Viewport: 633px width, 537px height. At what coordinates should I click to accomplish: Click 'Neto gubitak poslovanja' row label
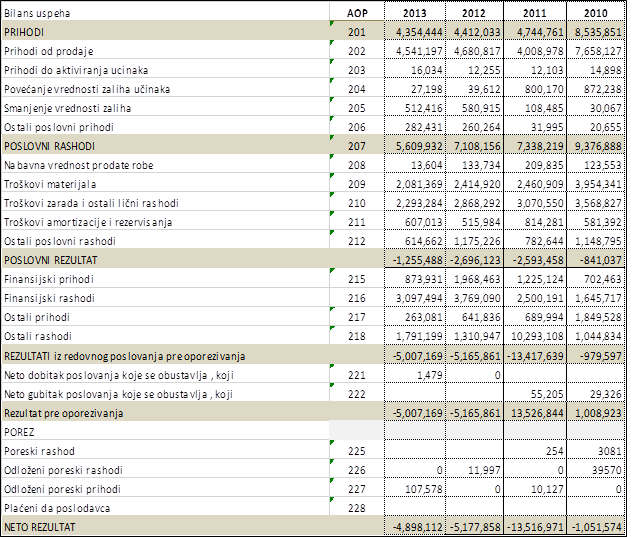click(118, 394)
